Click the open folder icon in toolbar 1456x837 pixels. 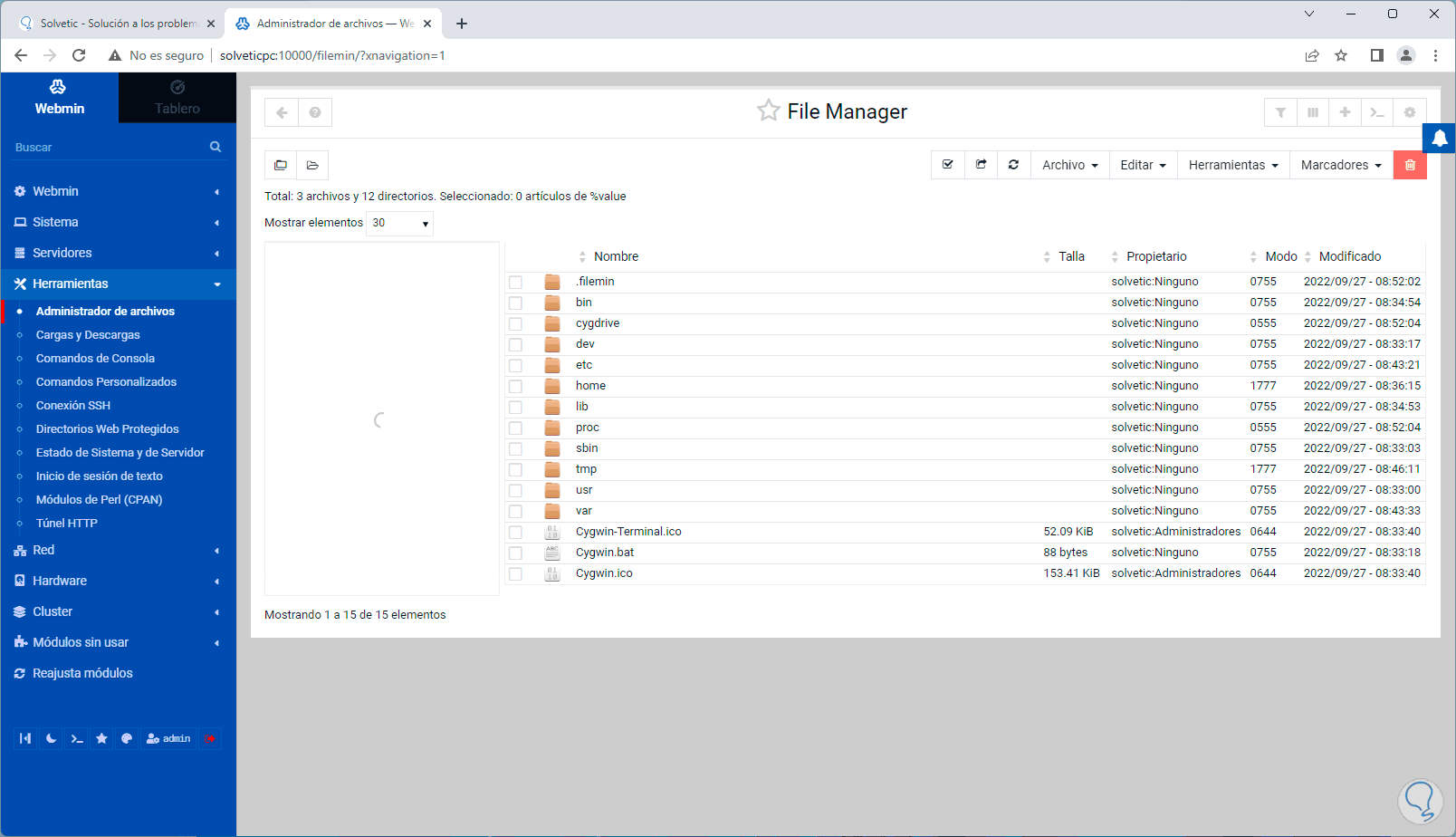(x=312, y=165)
